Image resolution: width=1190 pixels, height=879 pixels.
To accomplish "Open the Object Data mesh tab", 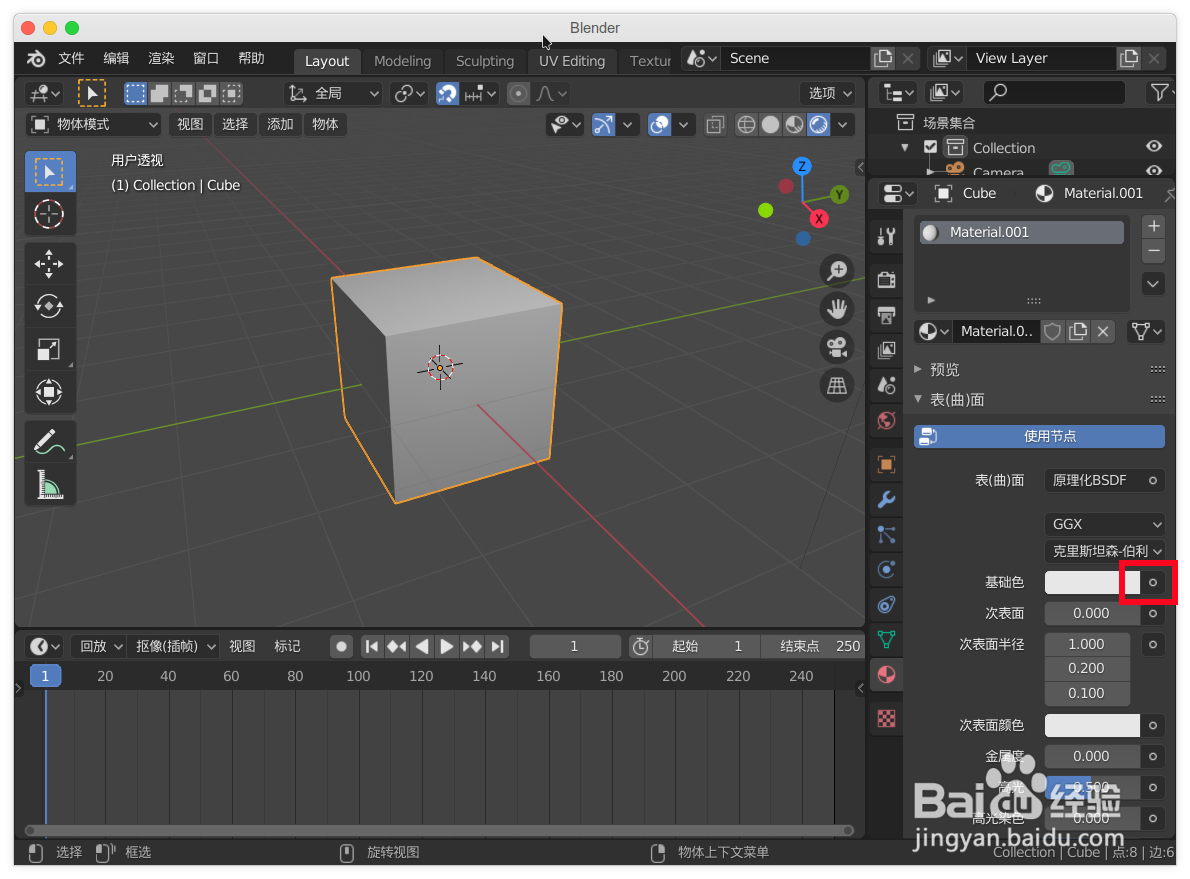I will (x=886, y=640).
